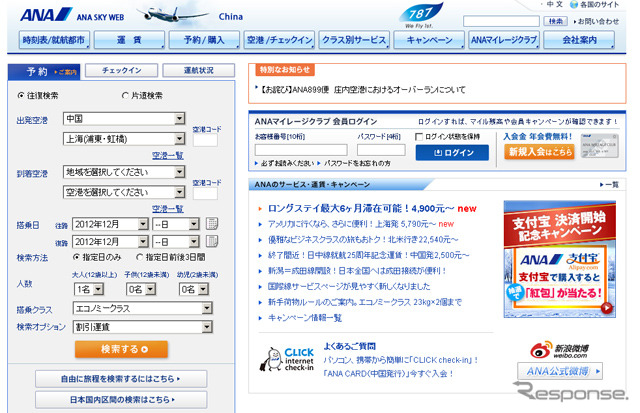Open 時刻表/就航都市 menu
Screen dimensions: 640x413
[54, 40]
